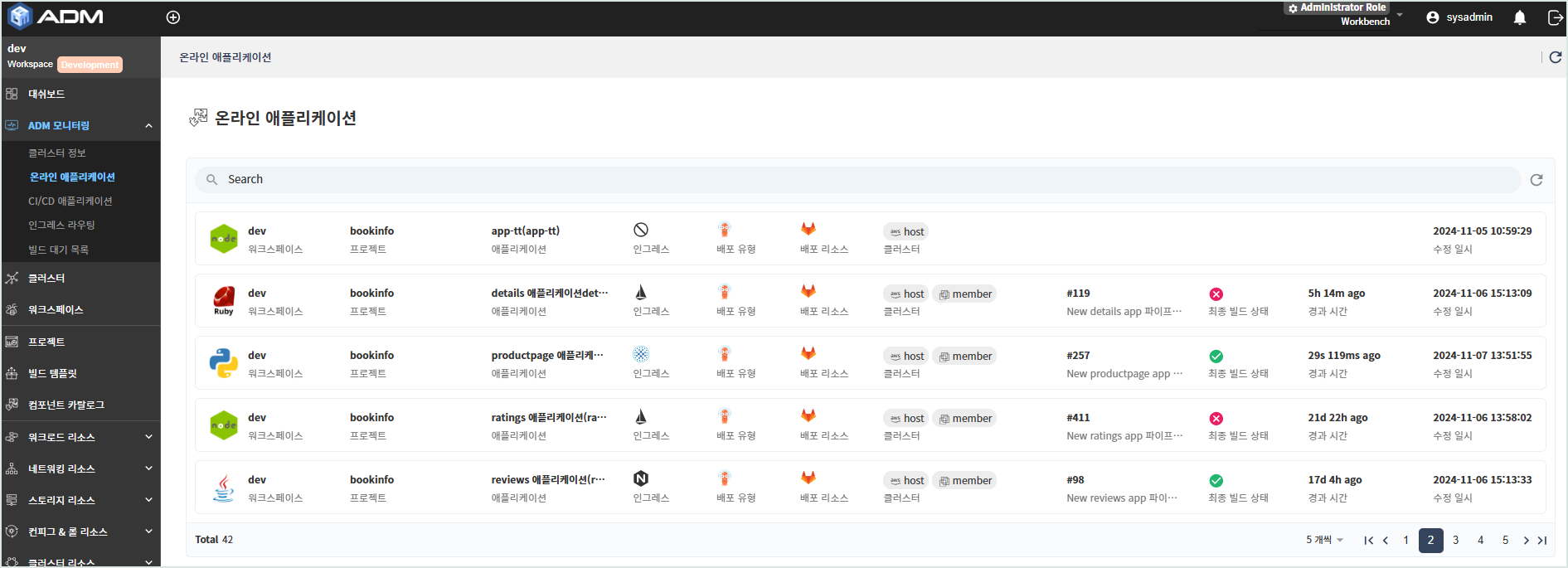Click the Argo deploy type icon in ratings row
Viewport: 1568px width, 568px height.
[725, 416]
